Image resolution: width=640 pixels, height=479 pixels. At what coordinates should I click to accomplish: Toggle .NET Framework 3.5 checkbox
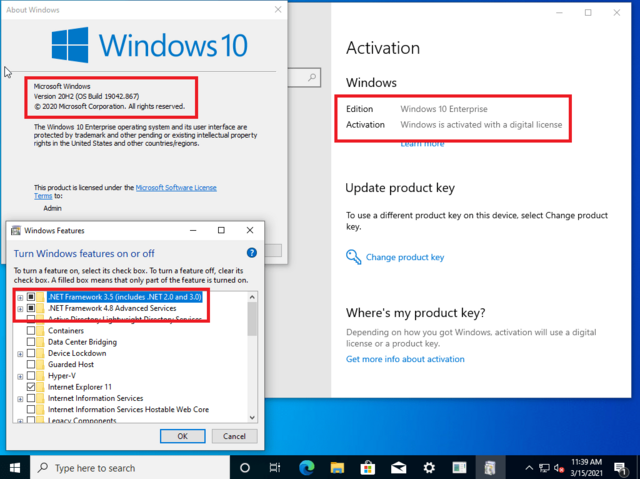click(31, 297)
